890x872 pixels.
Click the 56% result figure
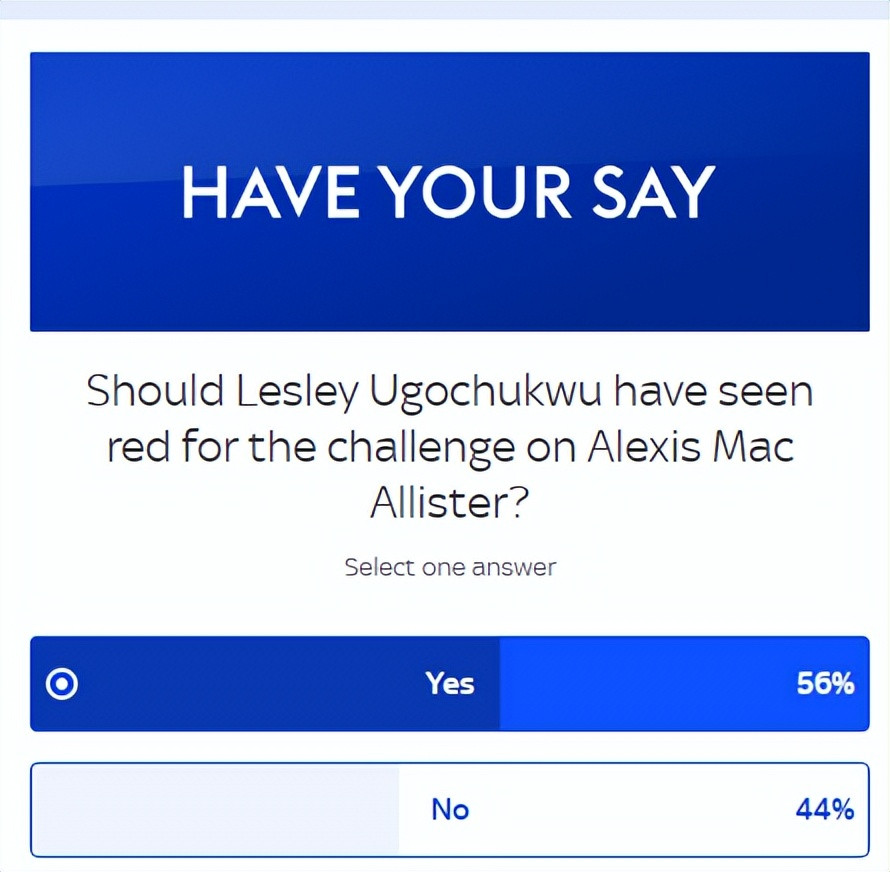click(x=825, y=683)
